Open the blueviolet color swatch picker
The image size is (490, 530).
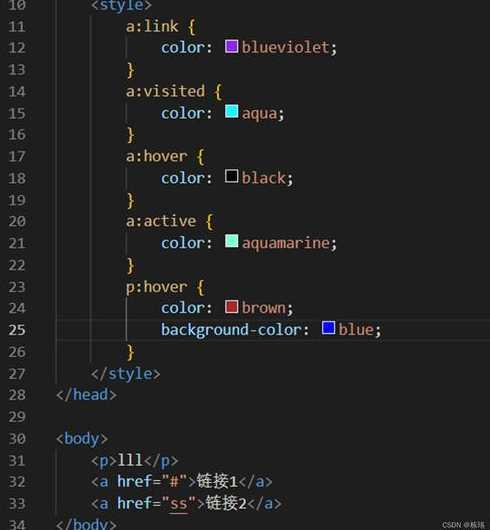pyautogui.click(x=231, y=46)
